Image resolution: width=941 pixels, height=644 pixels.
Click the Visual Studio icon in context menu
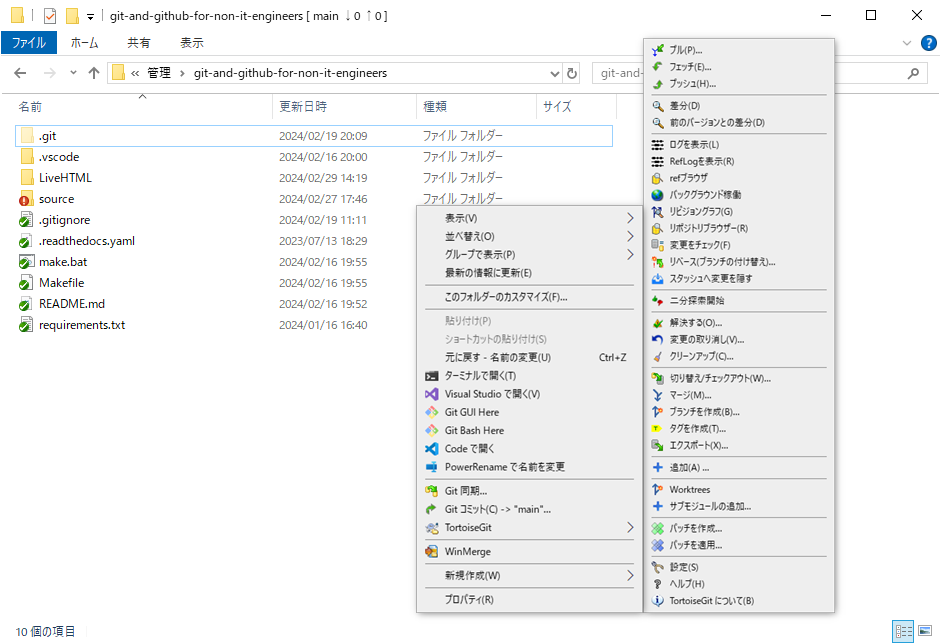(x=431, y=394)
